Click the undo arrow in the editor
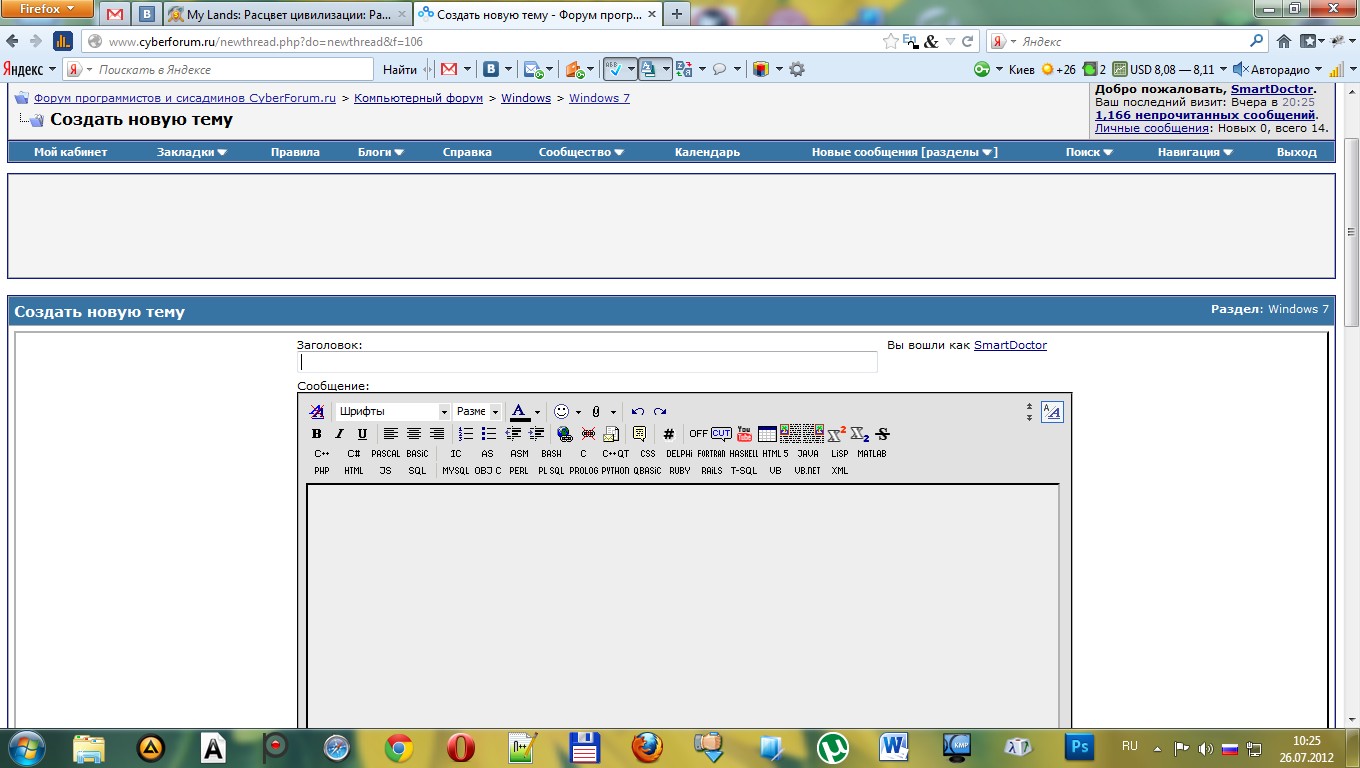 (x=638, y=412)
